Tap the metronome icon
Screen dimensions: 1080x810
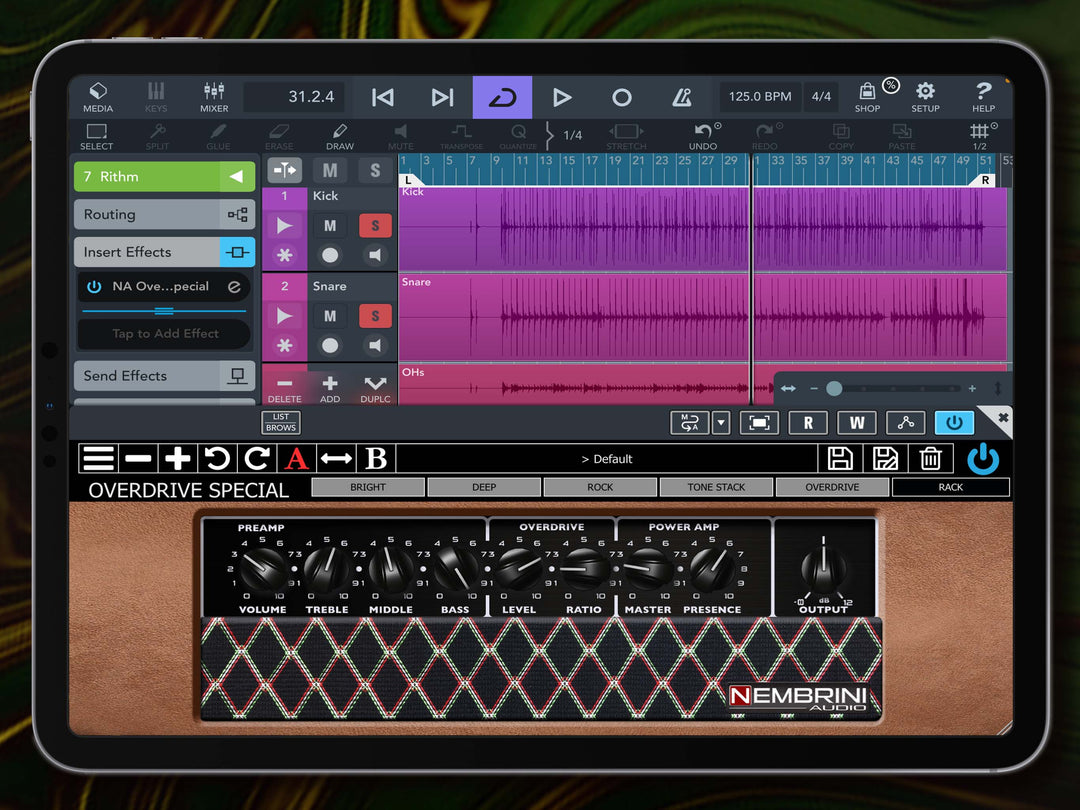point(682,97)
